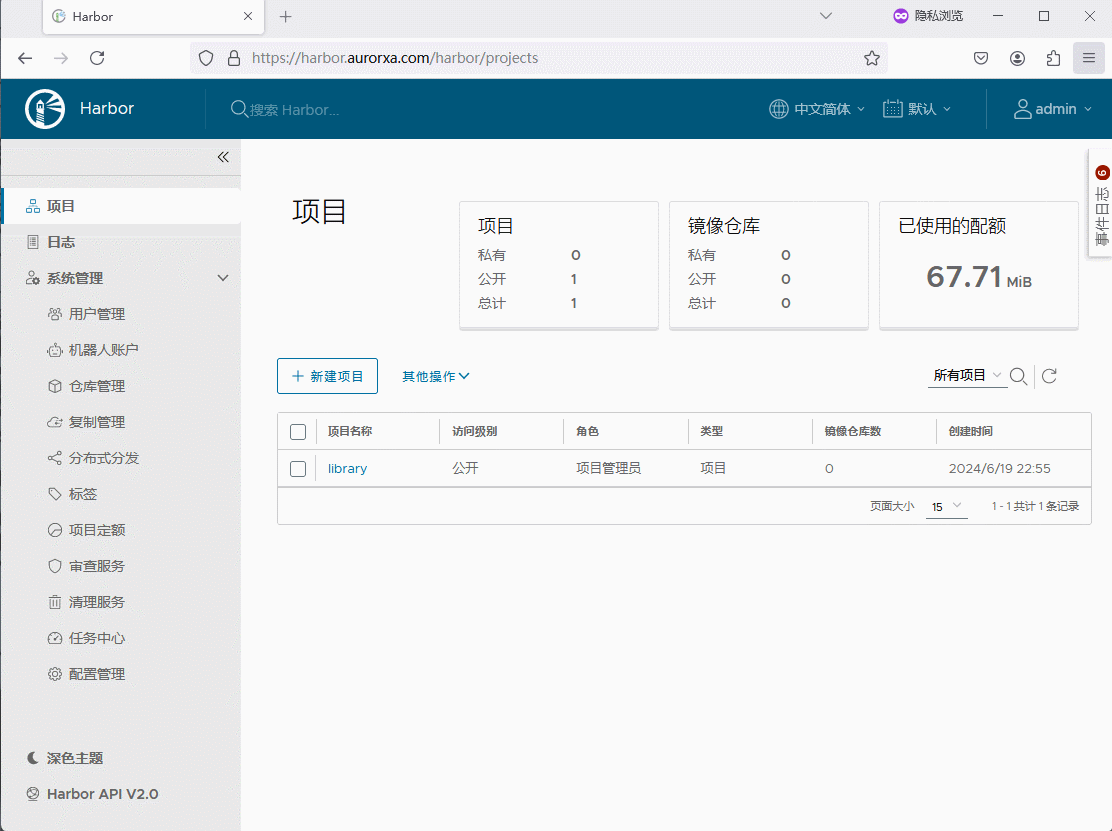Go to User Management (用户管理)

(97, 314)
